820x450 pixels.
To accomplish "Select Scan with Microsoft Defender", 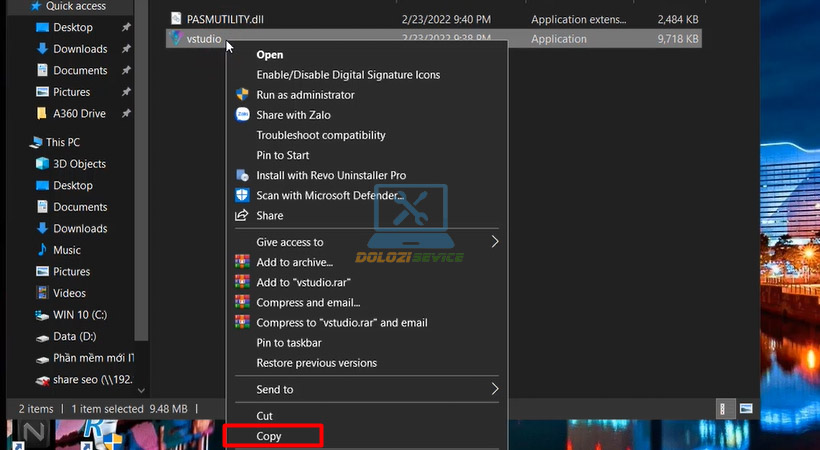I will (x=329, y=195).
